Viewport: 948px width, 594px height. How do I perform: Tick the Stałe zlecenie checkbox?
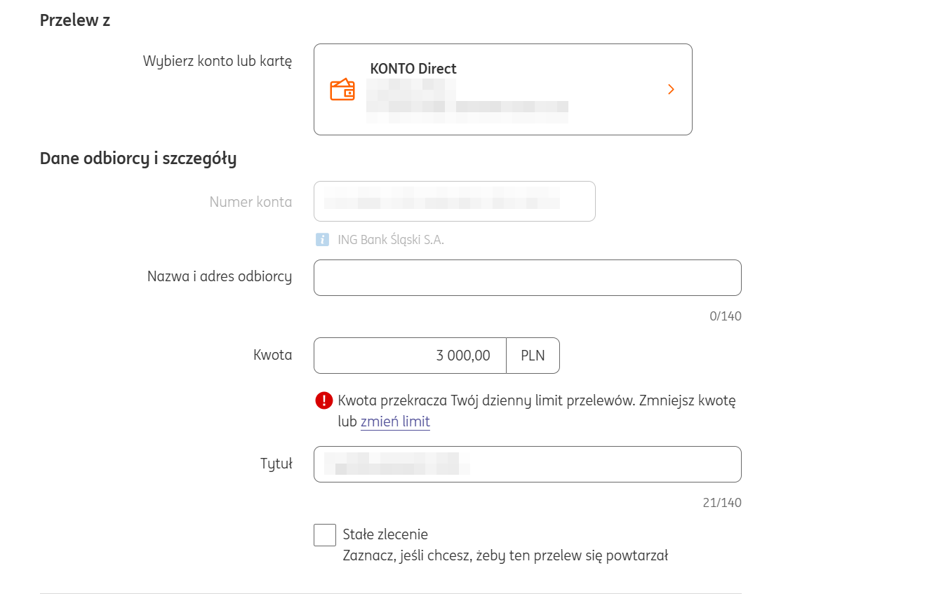tap(325, 535)
